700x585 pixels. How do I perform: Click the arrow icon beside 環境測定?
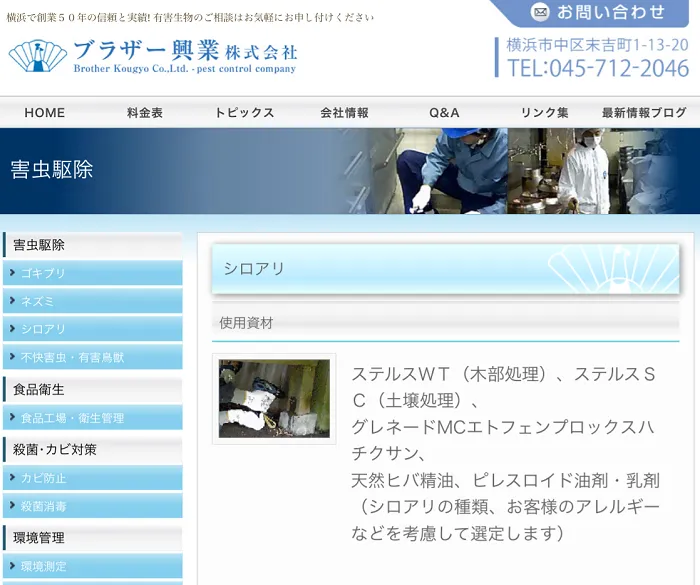pyautogui.click(x=13, y=566)
